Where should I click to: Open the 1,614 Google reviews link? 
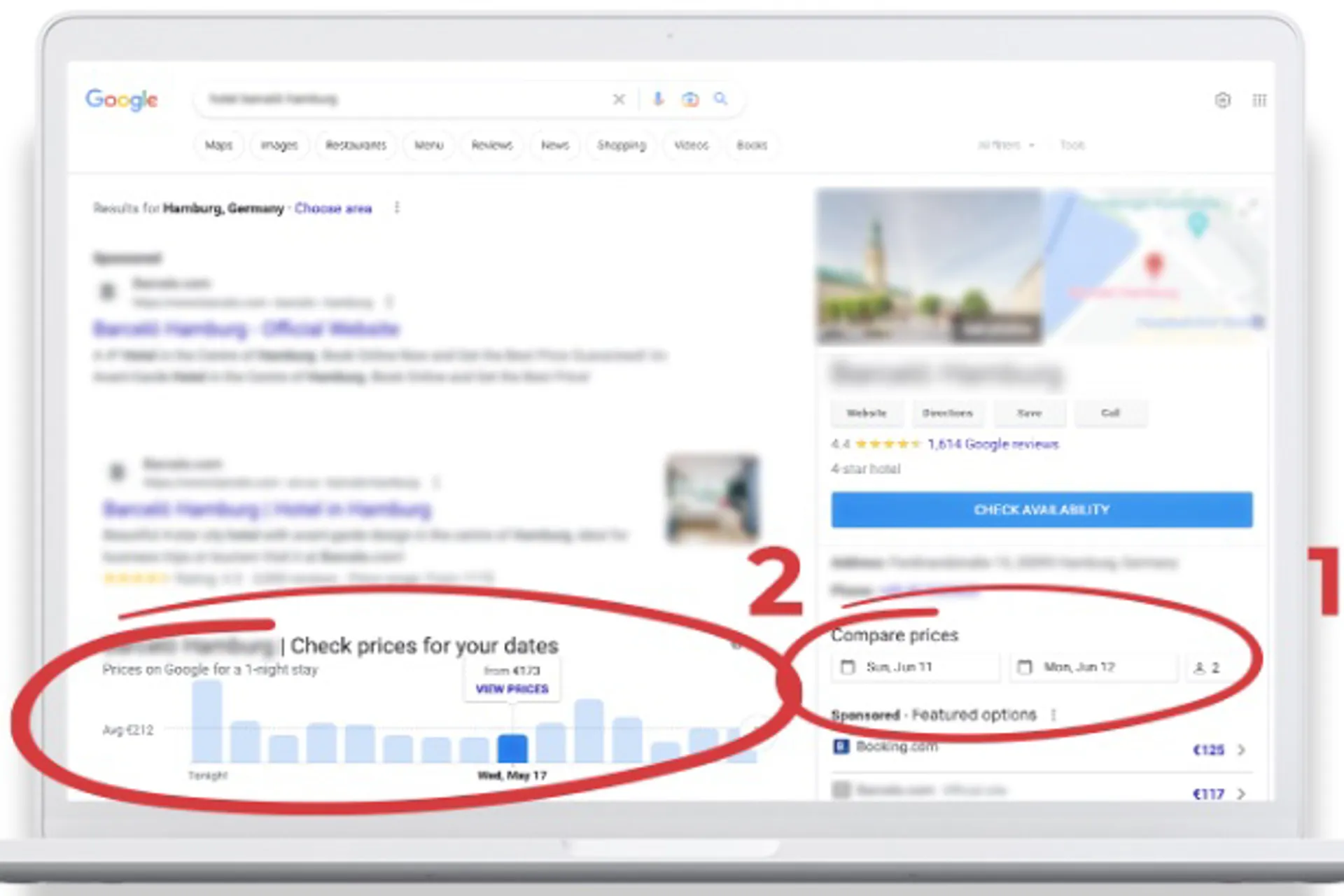tap(993, 444)
